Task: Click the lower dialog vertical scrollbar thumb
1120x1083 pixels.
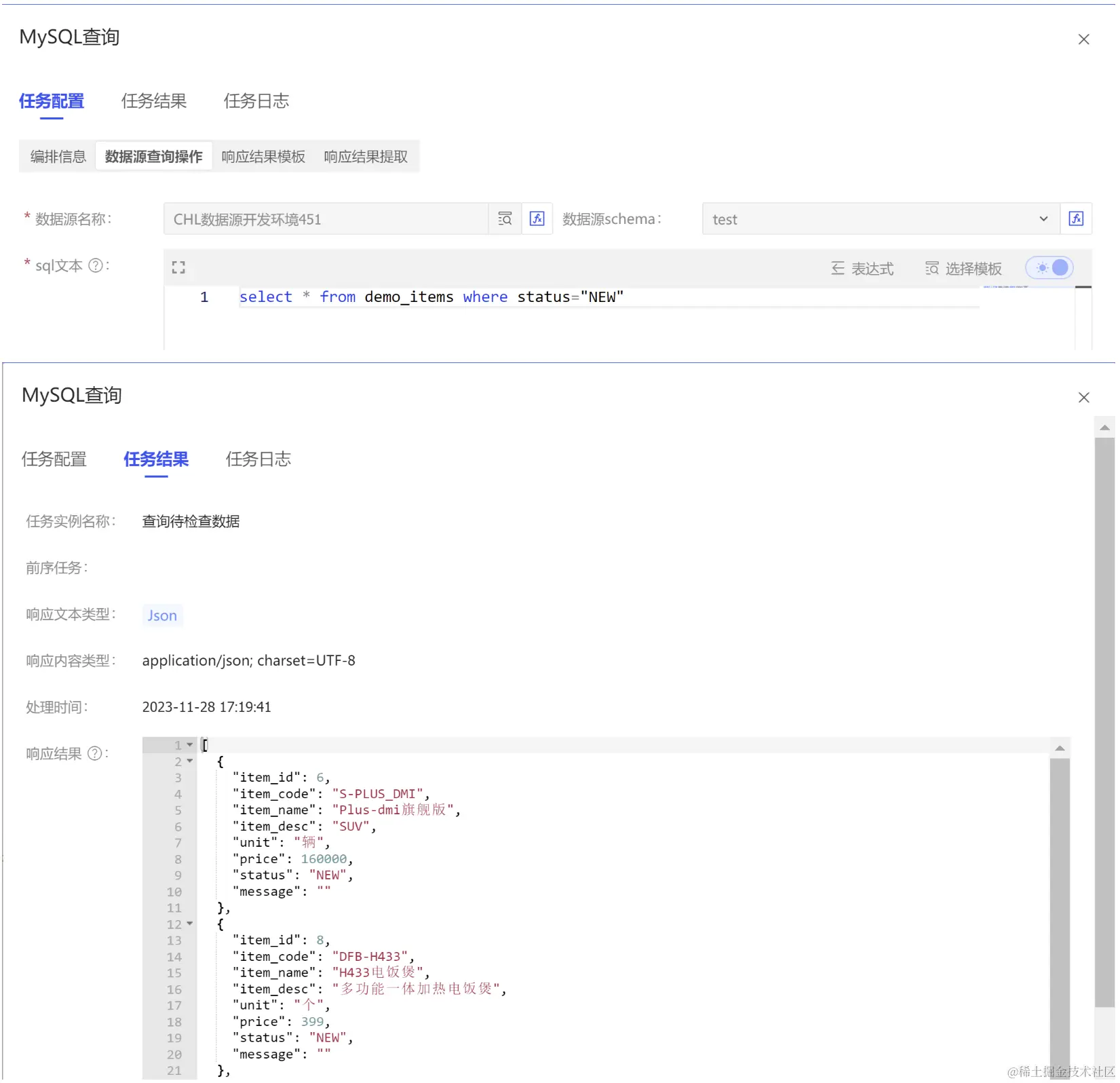Action: [x=1104, y=723]
